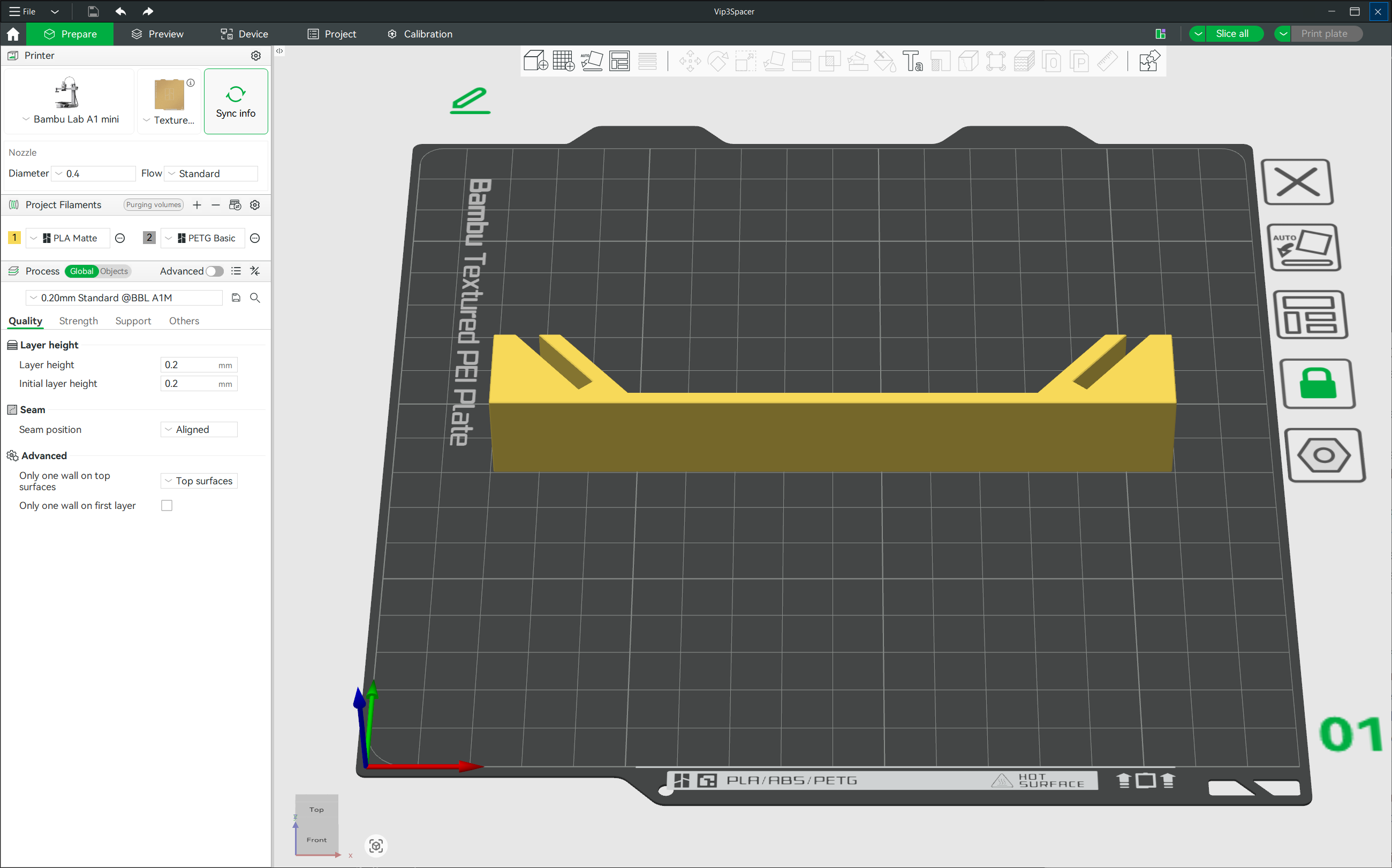Open the Slice all dropdown arrow
The height and width of the screenshot is (868, 1392).
click(x=1198, y=34)
